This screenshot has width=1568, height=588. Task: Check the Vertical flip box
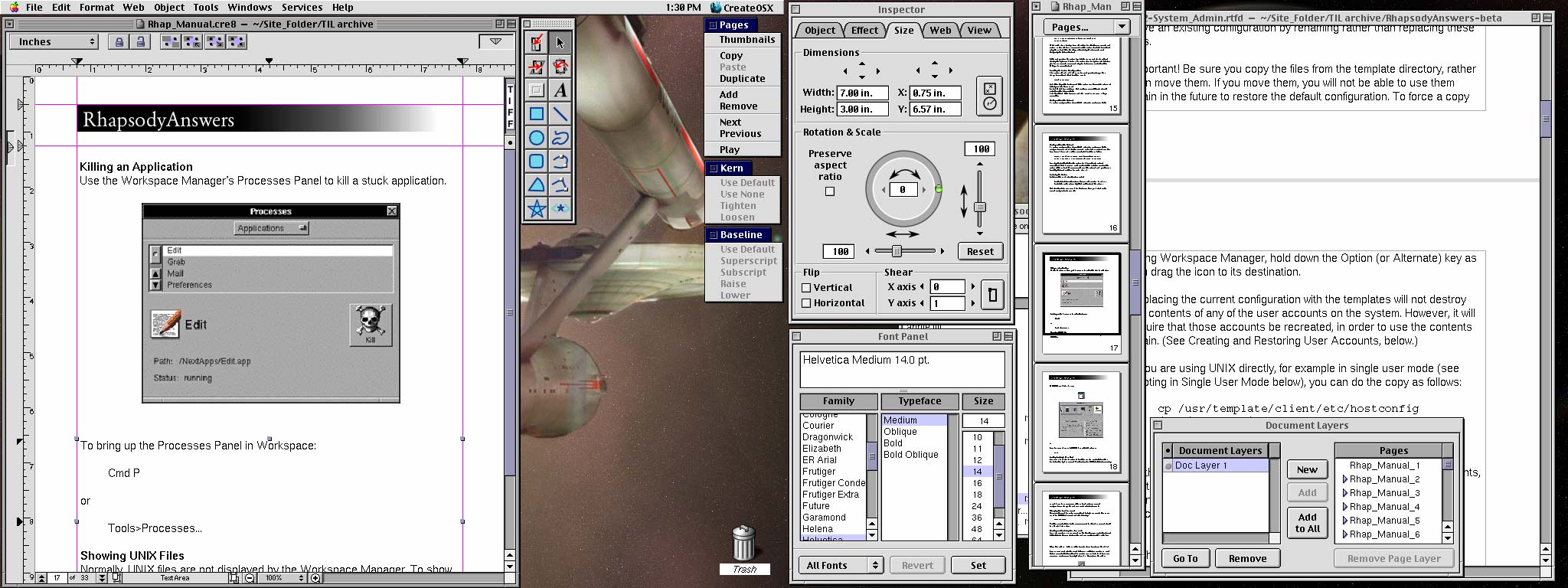pyautogui.click(x=806, y=288)
